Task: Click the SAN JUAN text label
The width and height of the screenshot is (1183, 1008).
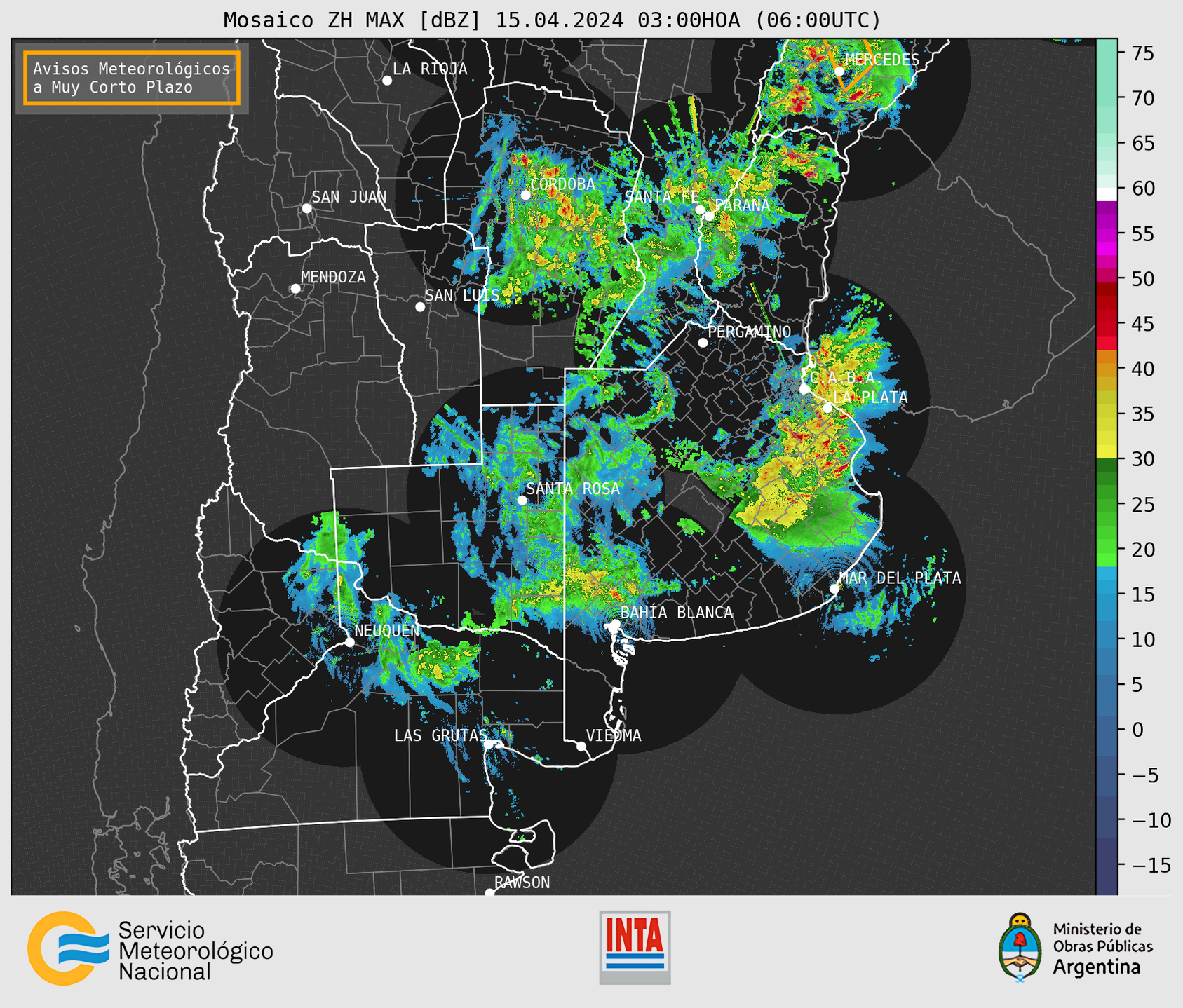Action: tap(349, 197)
